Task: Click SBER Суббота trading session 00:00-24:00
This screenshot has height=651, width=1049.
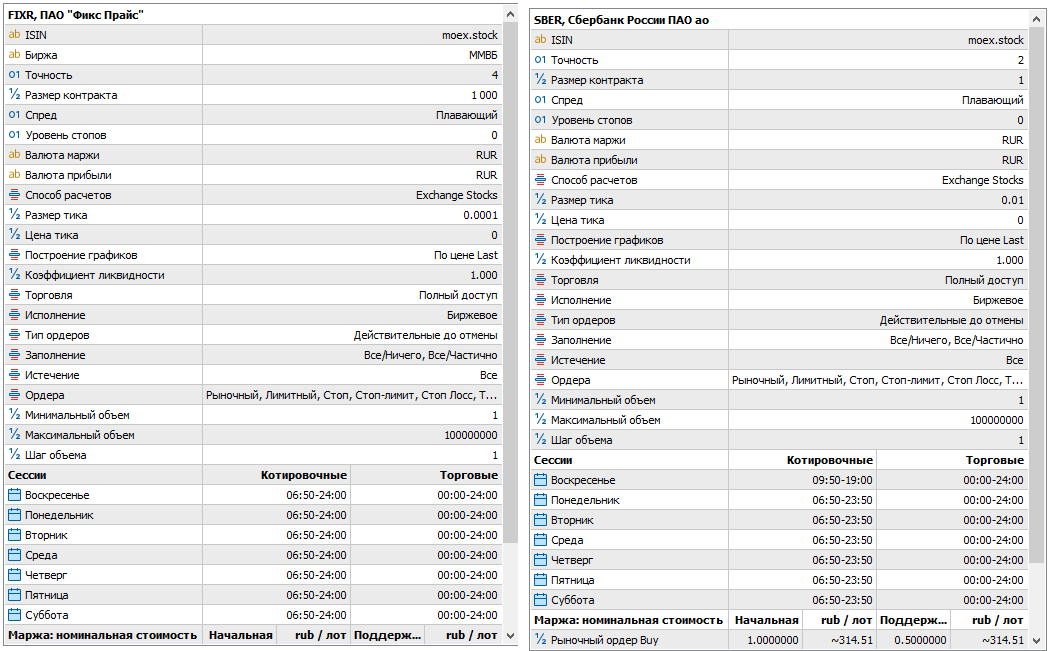Action: click(993, 600)
